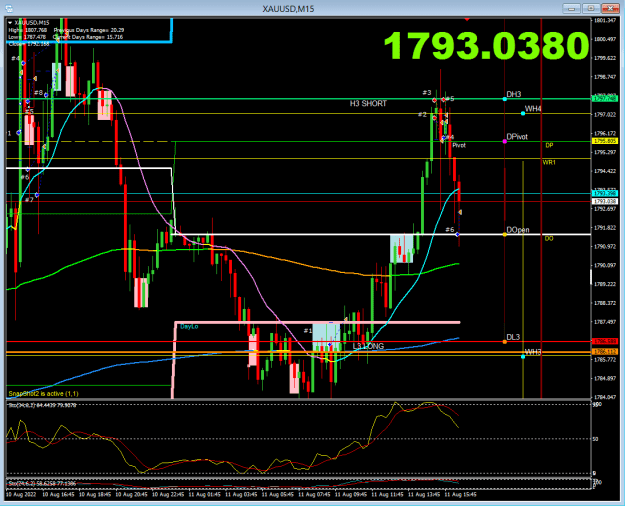Click the yellow 'DP' label
Viewport: 625px width, 506px height.
click(549, 146)
